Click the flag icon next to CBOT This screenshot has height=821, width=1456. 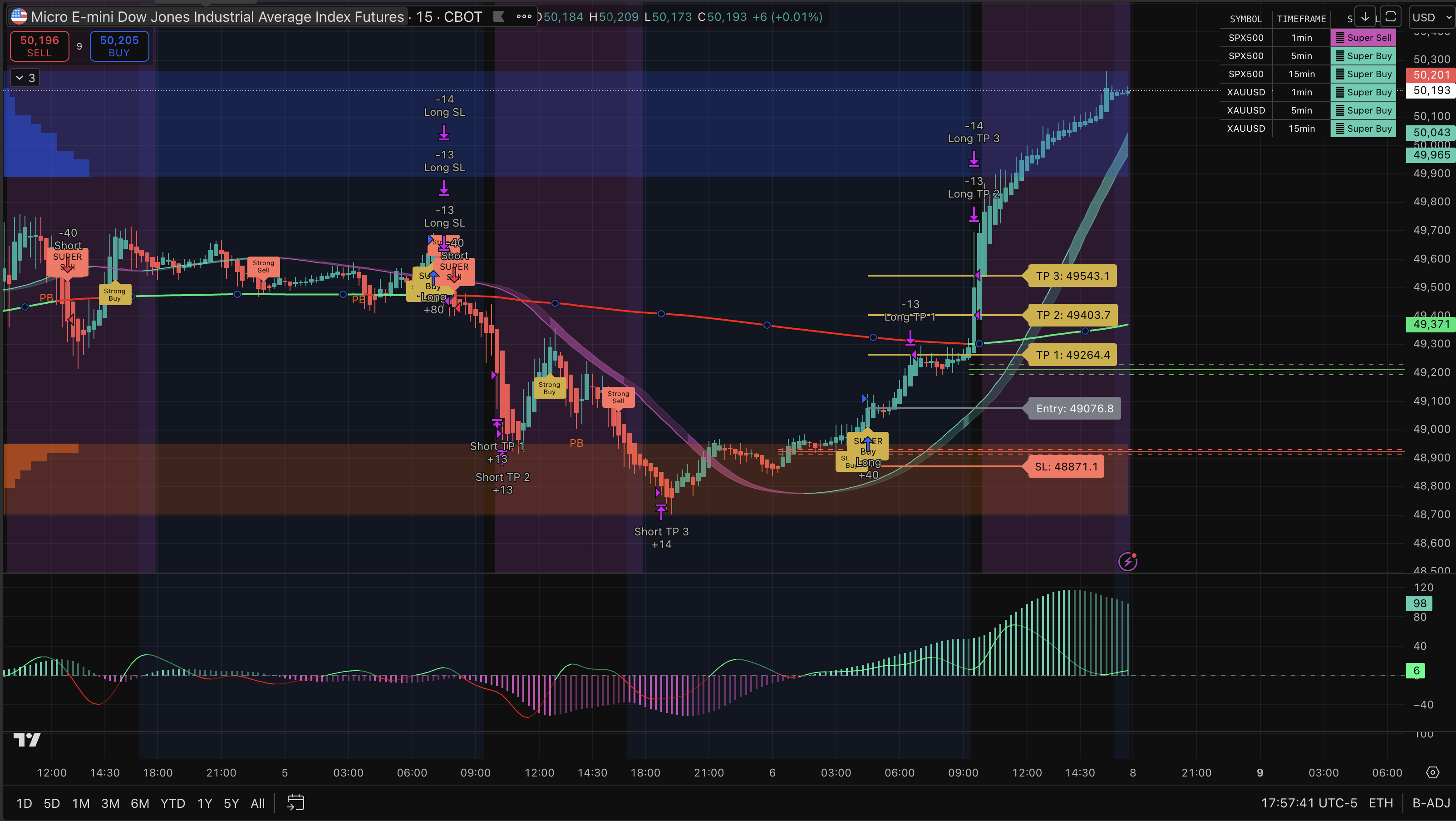498,16
